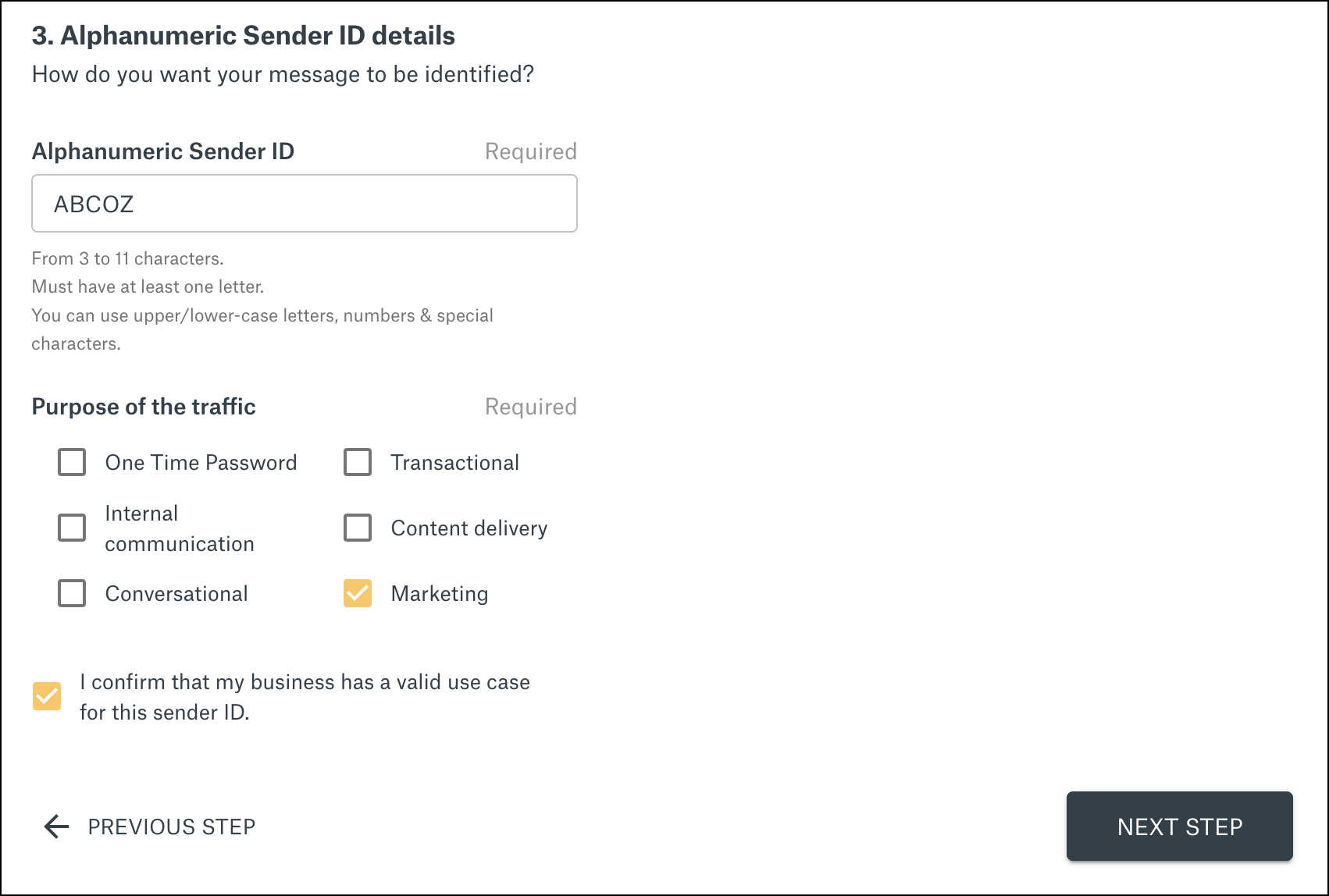Check the Internal communication box
Screen dimensions: 1329x896
pyautogui.click(x=72, y=528)
